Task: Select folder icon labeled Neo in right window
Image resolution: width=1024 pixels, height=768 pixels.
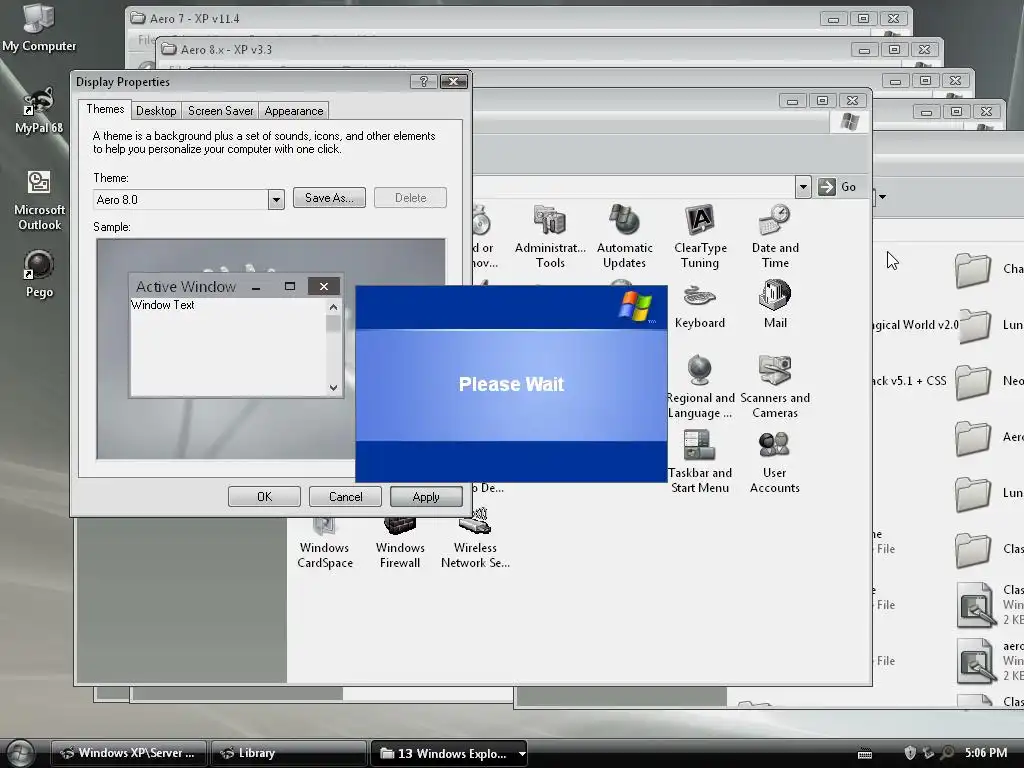Action: [972, 381]
